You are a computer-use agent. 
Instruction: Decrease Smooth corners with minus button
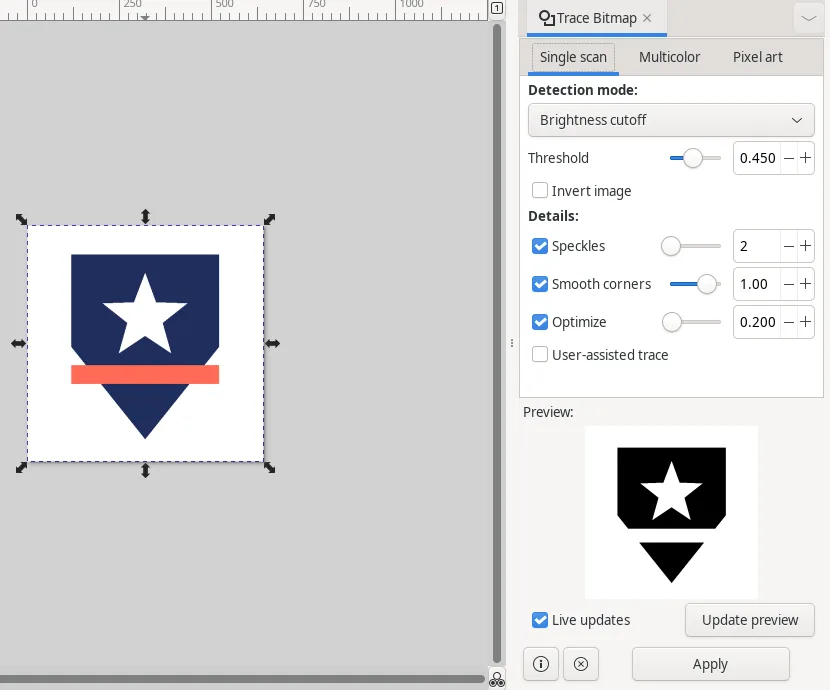789,284
